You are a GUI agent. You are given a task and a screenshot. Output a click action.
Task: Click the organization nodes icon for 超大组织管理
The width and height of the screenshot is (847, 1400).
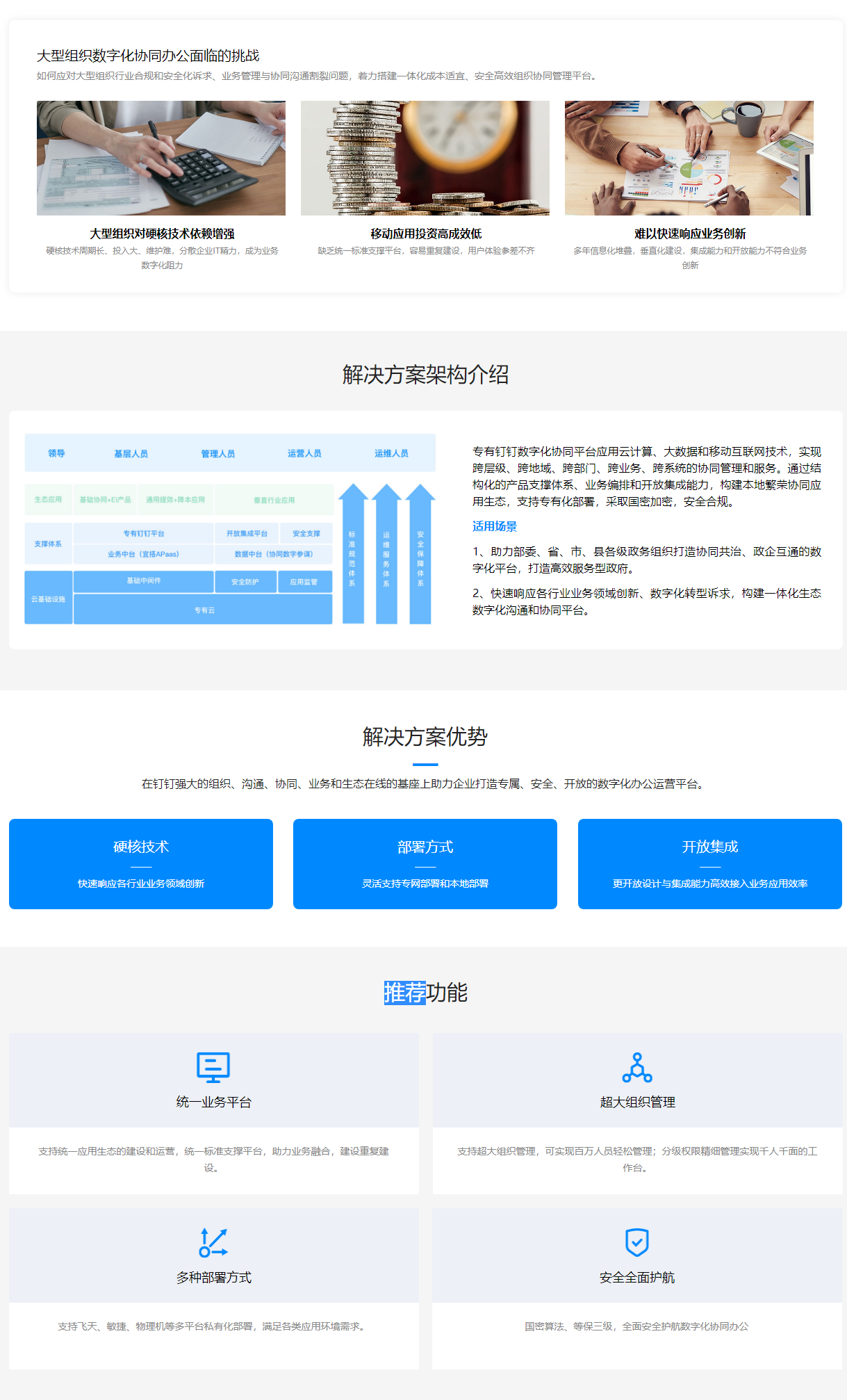[x=637, y=1067]
